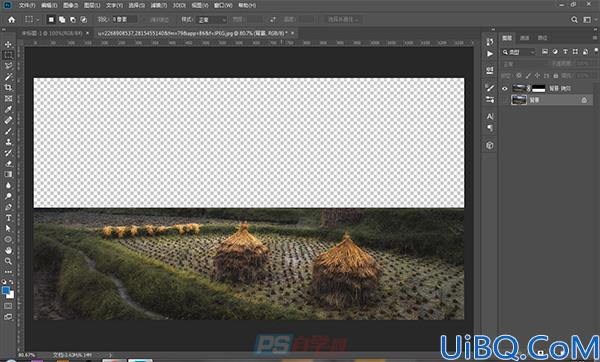Open the Brush settings icon in side dock
Viewport: 600px width, 362px height.
[490, 88]
